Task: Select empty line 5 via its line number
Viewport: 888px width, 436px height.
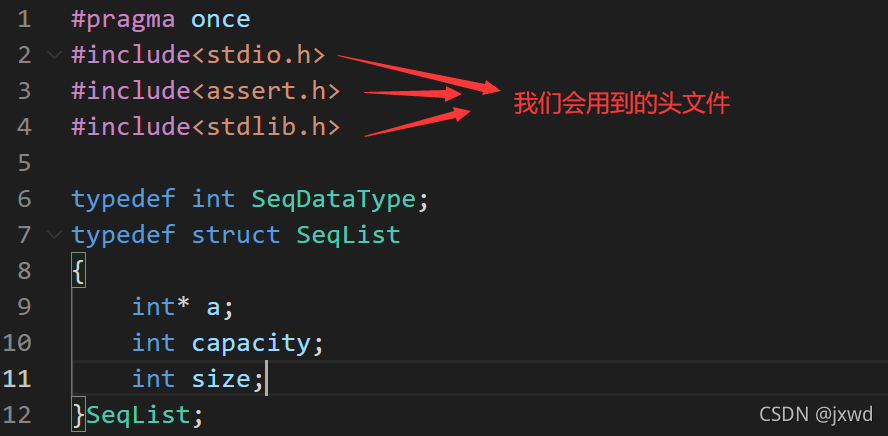Action: [x=24, y=163]
